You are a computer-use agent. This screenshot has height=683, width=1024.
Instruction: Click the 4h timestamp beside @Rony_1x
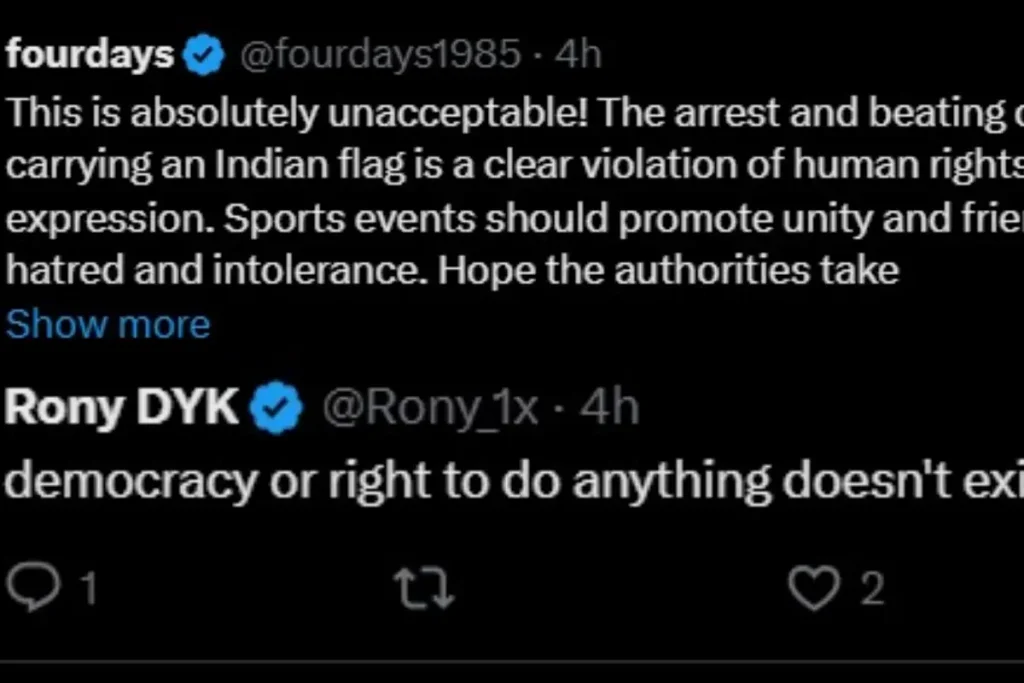pyautogui.click(x=609, y=407)
